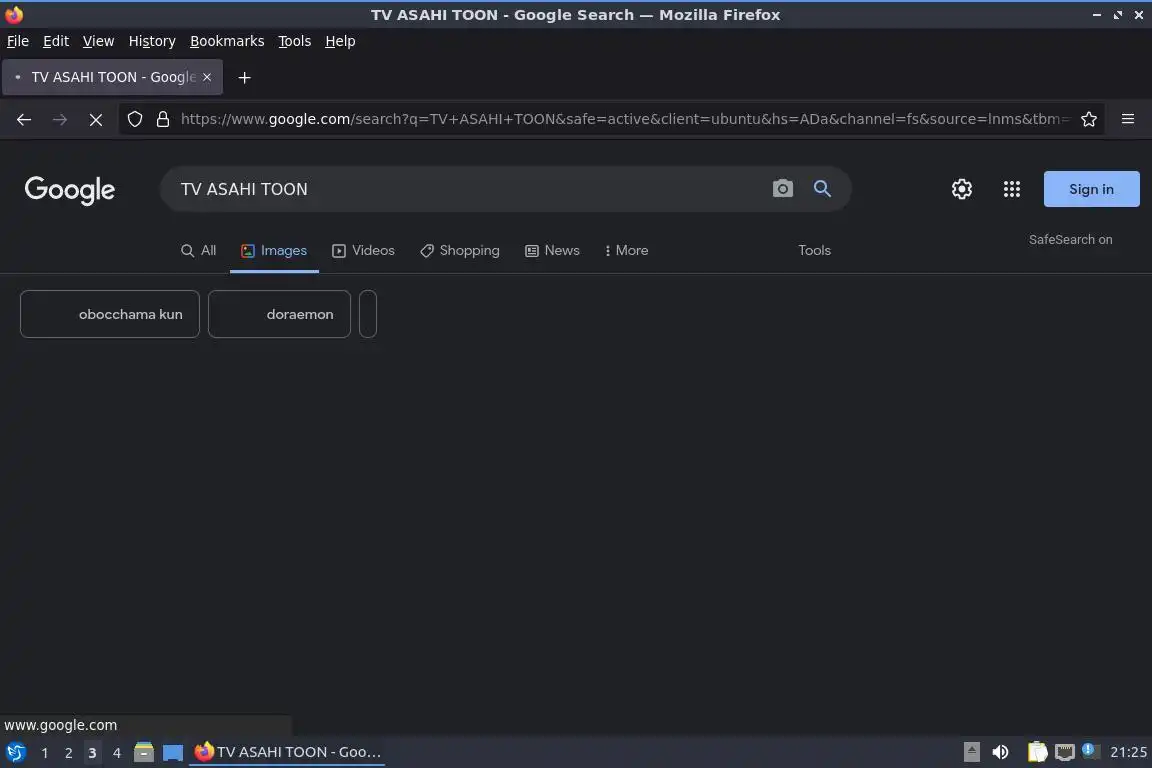Close the TV ASAHI TOON tab
Screen dimensions: 1152x768
[x=207, y=77]
